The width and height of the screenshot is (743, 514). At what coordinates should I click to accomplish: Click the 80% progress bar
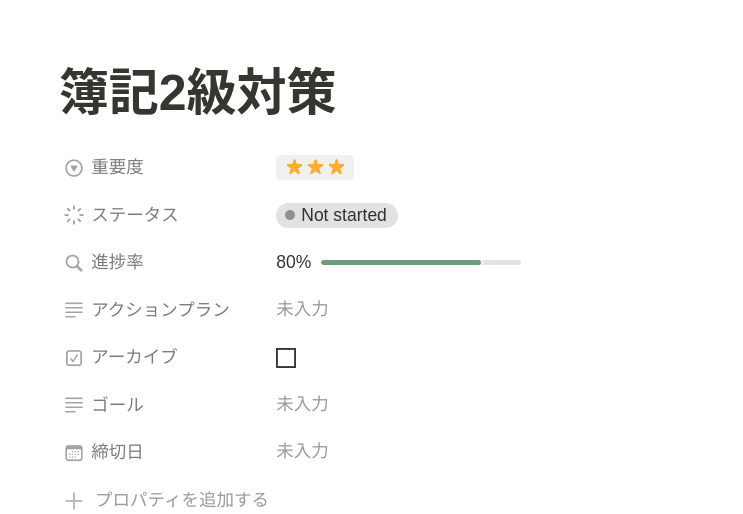point(420,262)
